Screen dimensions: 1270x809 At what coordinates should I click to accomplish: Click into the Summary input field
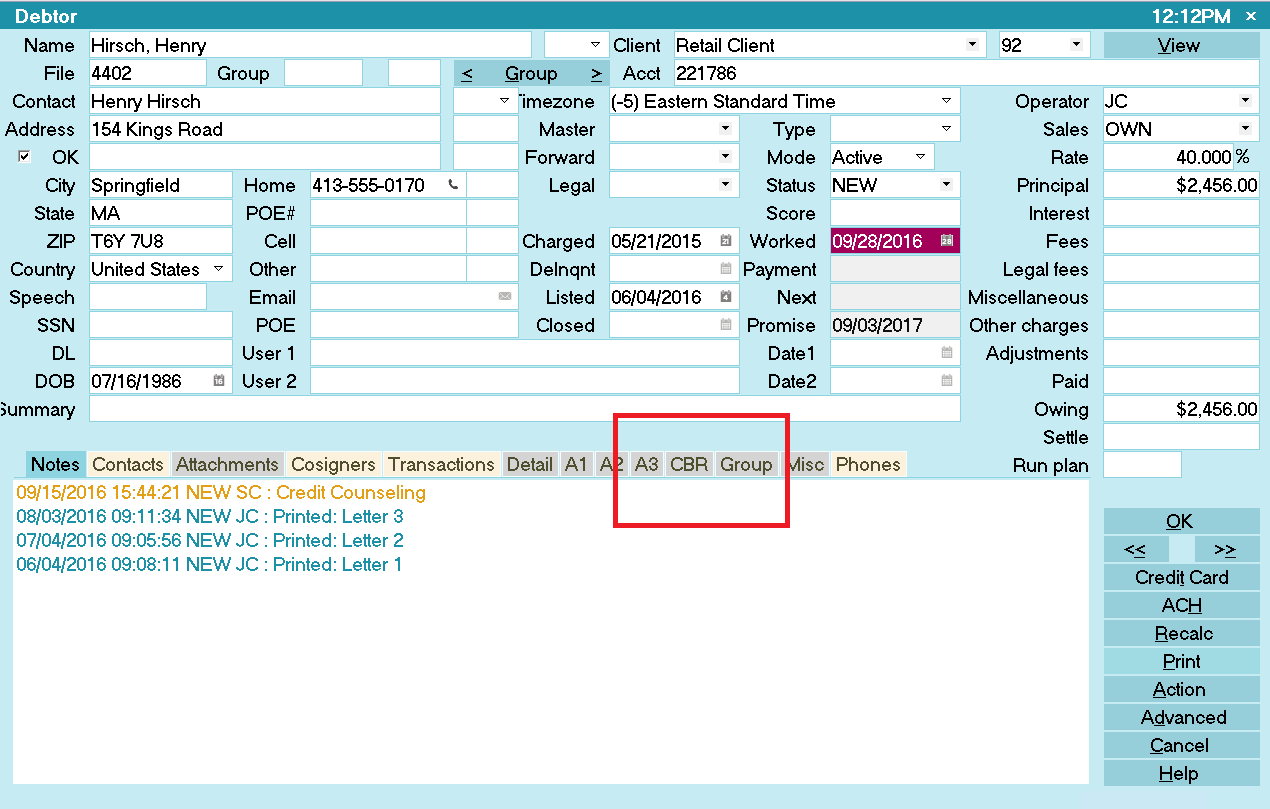tap(524, 409)
